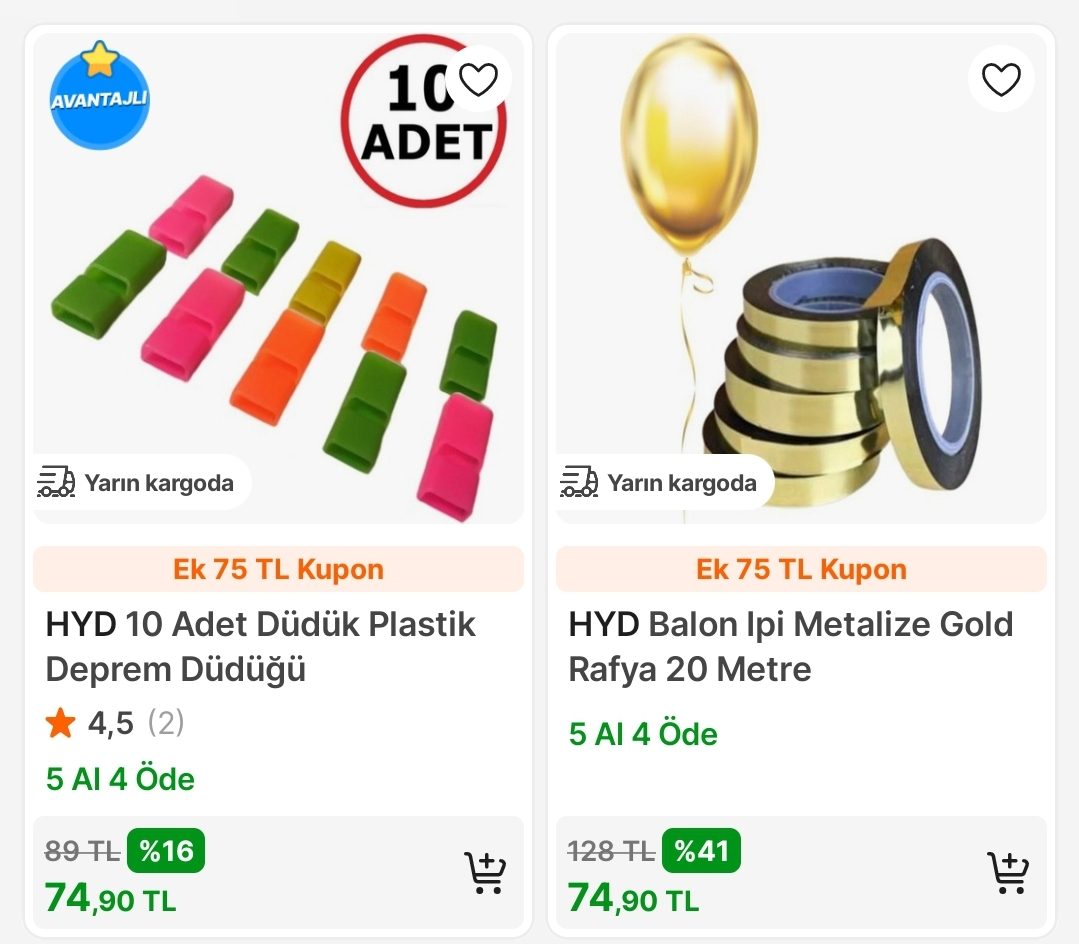Tap Ek 75 TL Kupon on ribbon card
Viewport: 1079px width, 944px height.
click(802, 569)
